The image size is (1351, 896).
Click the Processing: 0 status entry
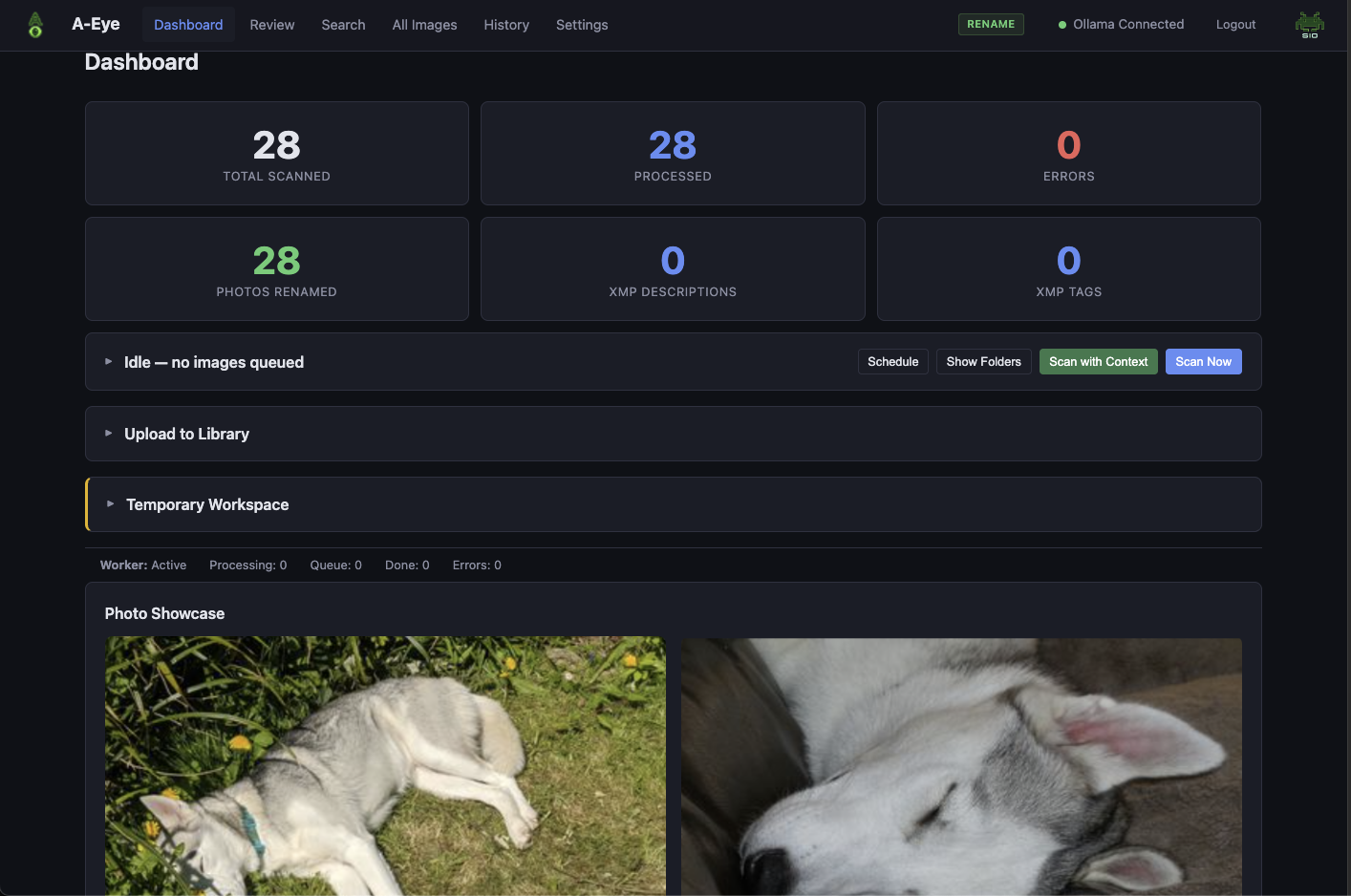pos(248,565)
